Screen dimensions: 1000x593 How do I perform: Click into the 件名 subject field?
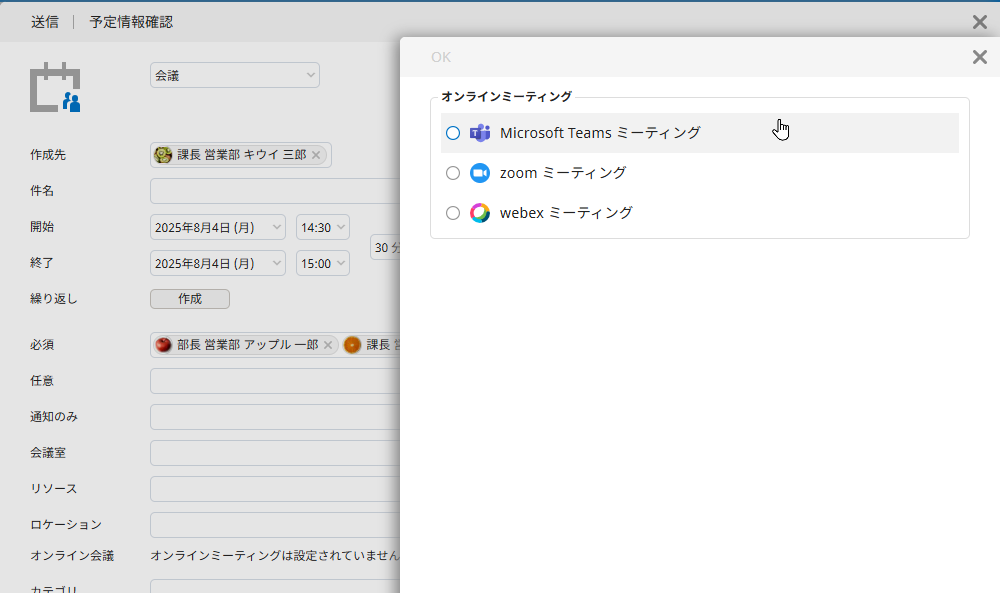pyautogui.click(x=275, y=191)
